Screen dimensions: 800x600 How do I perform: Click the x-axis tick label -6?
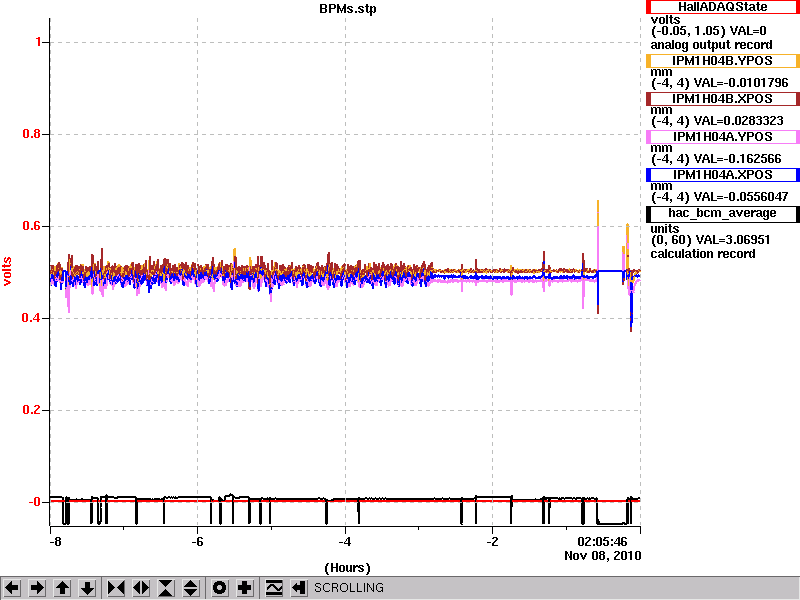(197, 542)
